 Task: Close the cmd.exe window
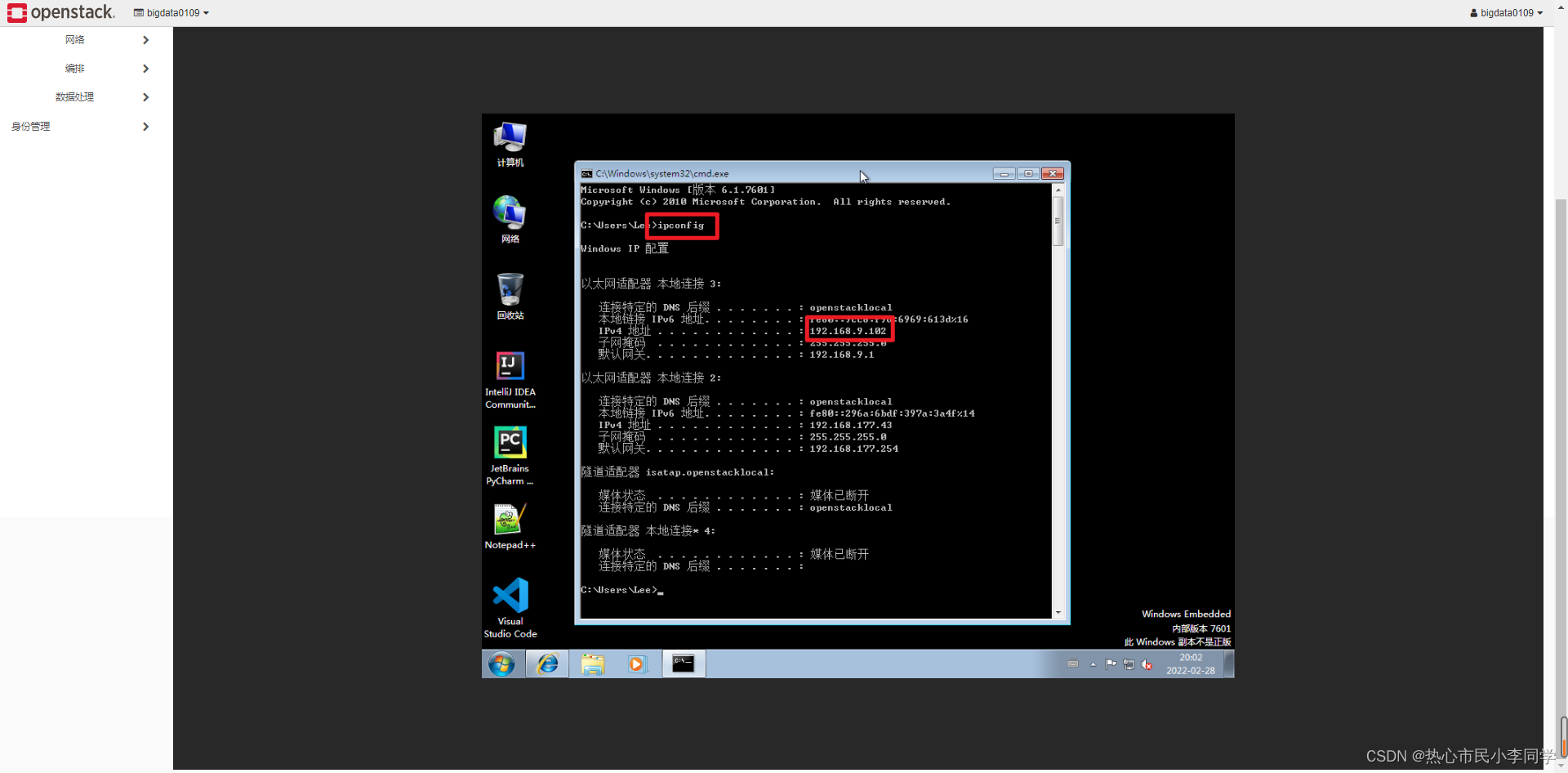tap(1053, 173)
